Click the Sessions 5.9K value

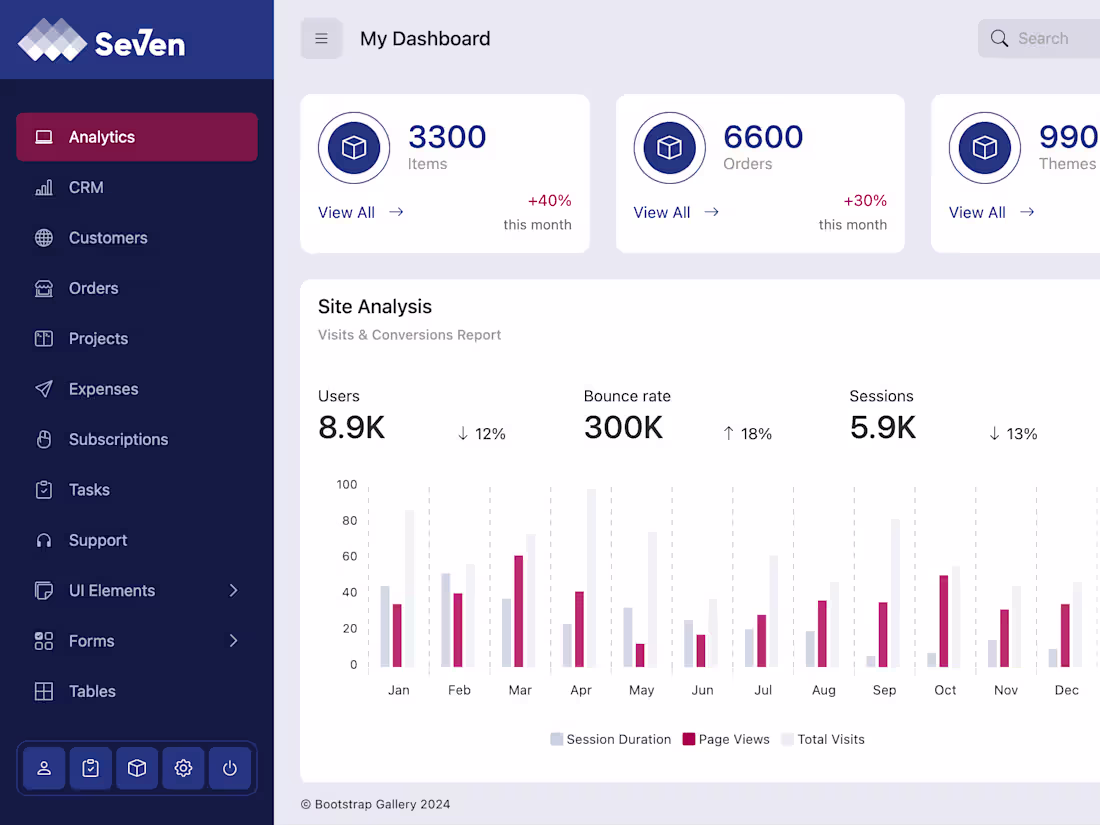coord(883,427)
